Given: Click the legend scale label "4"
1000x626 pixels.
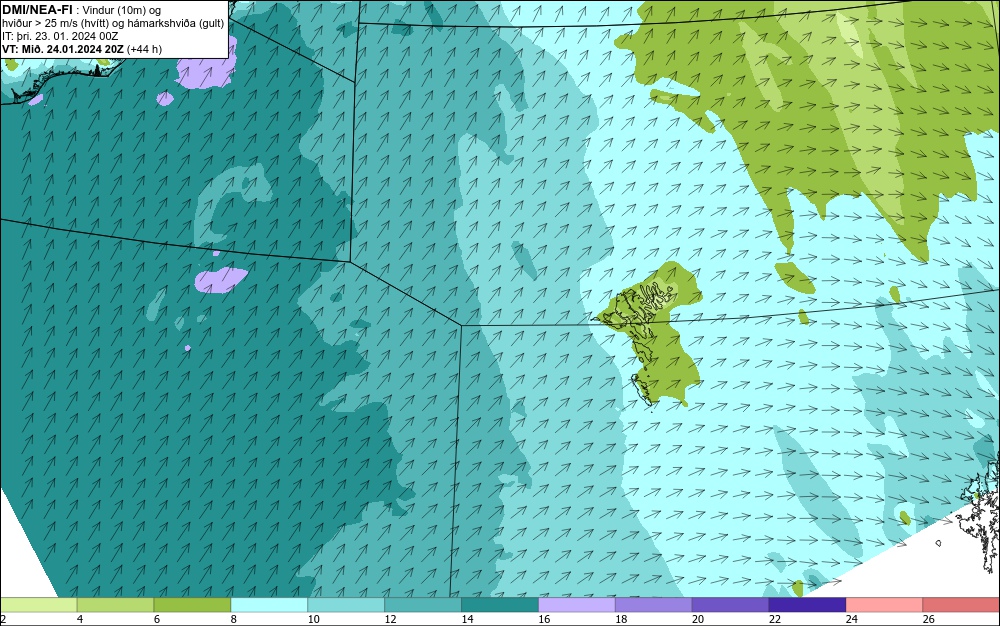Looking at the screenshot, I should pyautogui.click(x=80, y=619).
